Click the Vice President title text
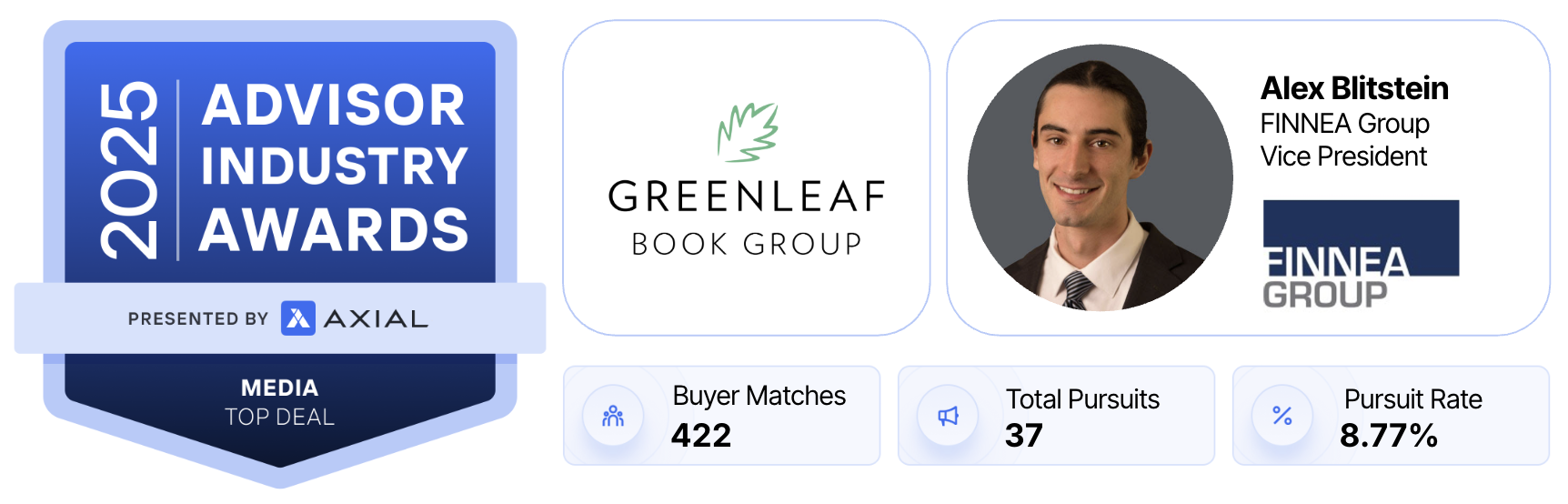1568x504 pixels. pos(1343,156)
